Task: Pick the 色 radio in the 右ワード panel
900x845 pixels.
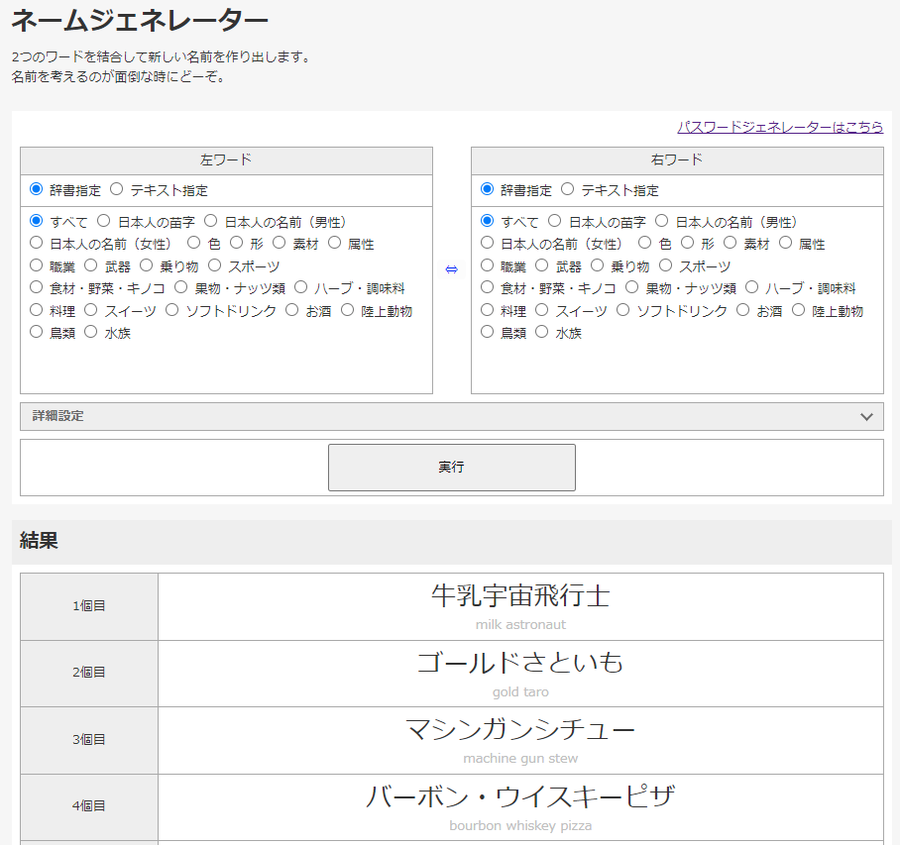Action: pyautogui.click(x=645, y=242)
